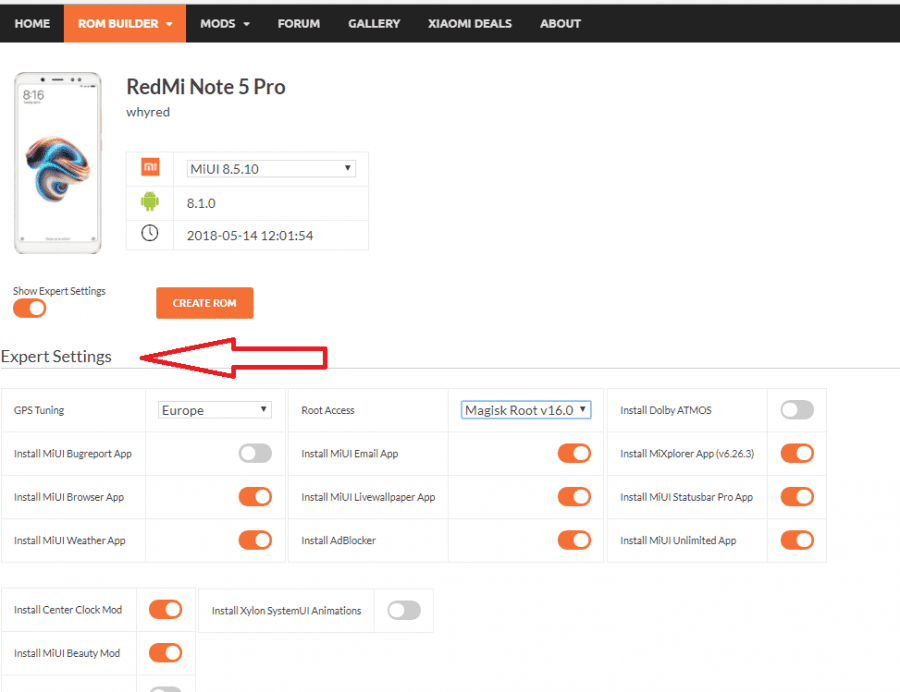Open the Xiaomi Deals link
Image resolution: width=900 pixels, height=692 pixels.
coord(470,24)
